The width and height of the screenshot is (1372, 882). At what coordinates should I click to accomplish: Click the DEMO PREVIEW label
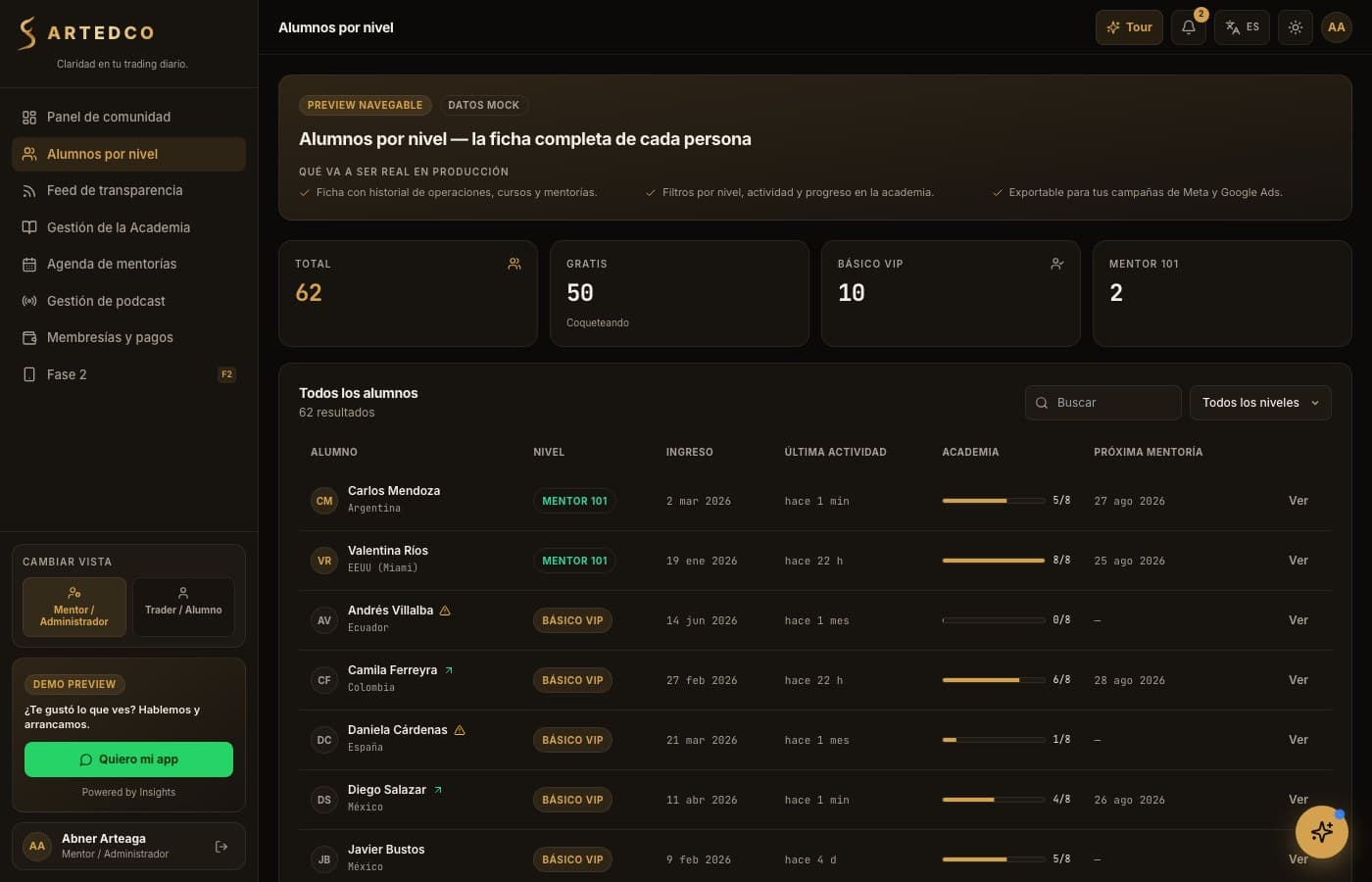(x=74, y=684)
